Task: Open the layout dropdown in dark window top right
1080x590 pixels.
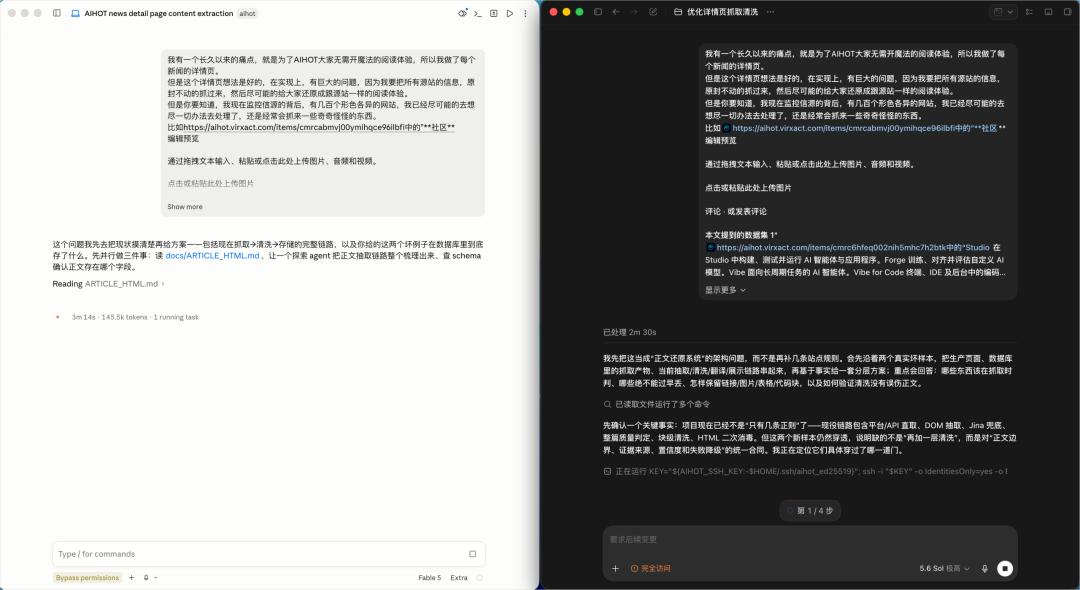Action: pyautogui.click(x=1004, y=12)
